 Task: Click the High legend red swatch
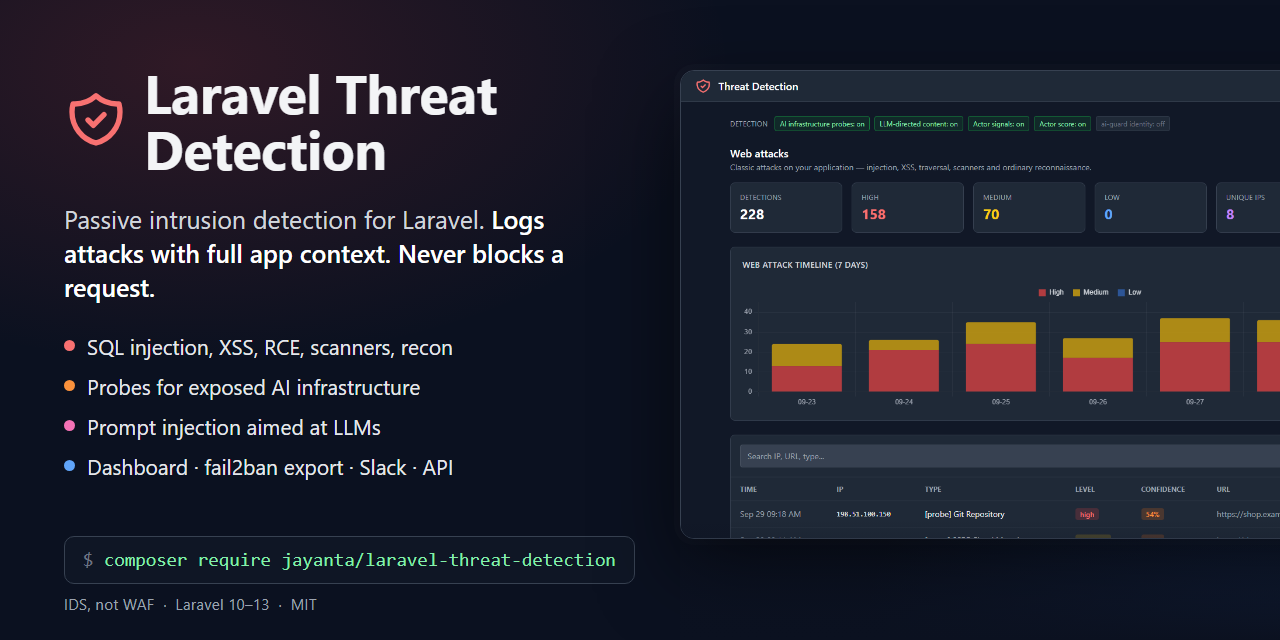click(x=1043, y=292)
